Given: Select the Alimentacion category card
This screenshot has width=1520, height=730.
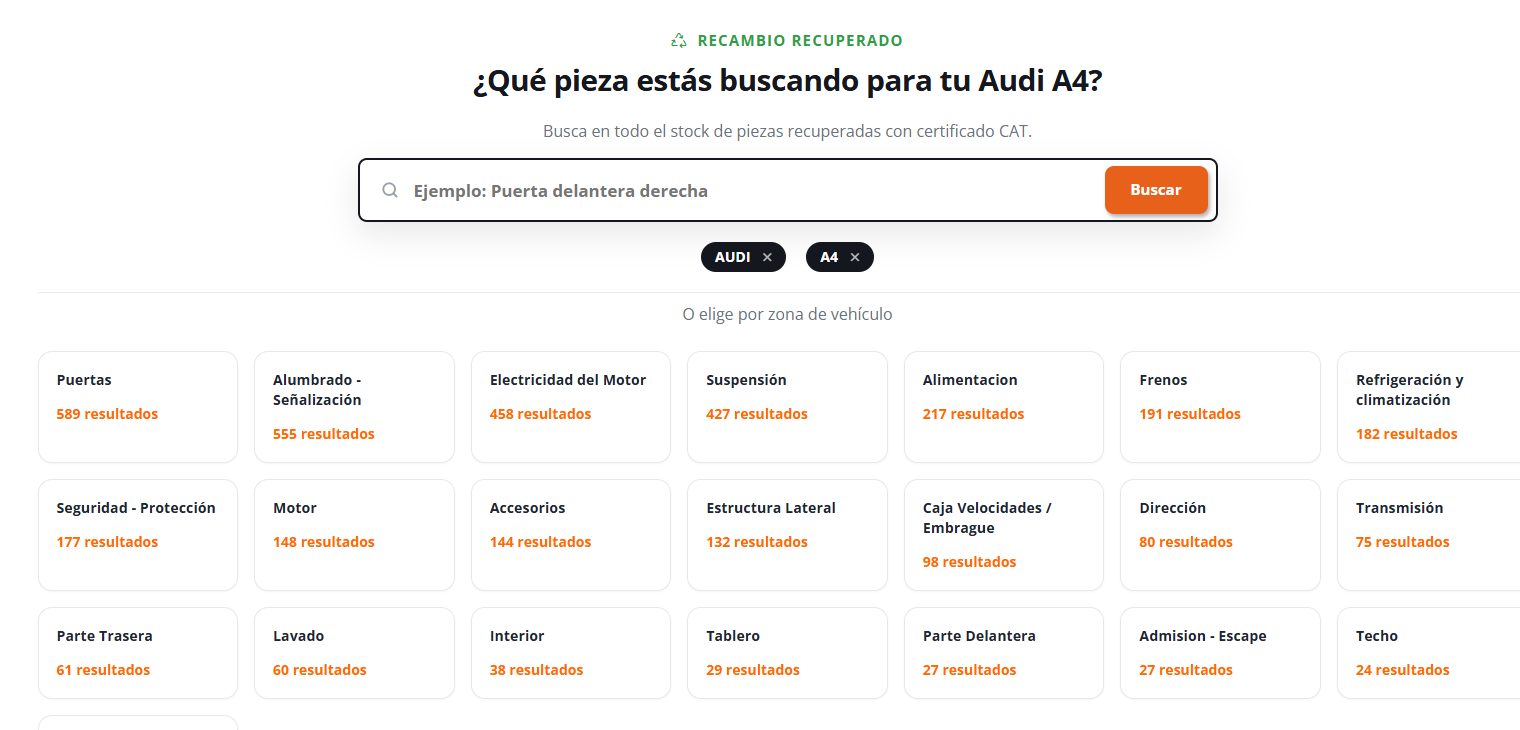Looking at the screenshot, I should click(x=1004, y=407).
